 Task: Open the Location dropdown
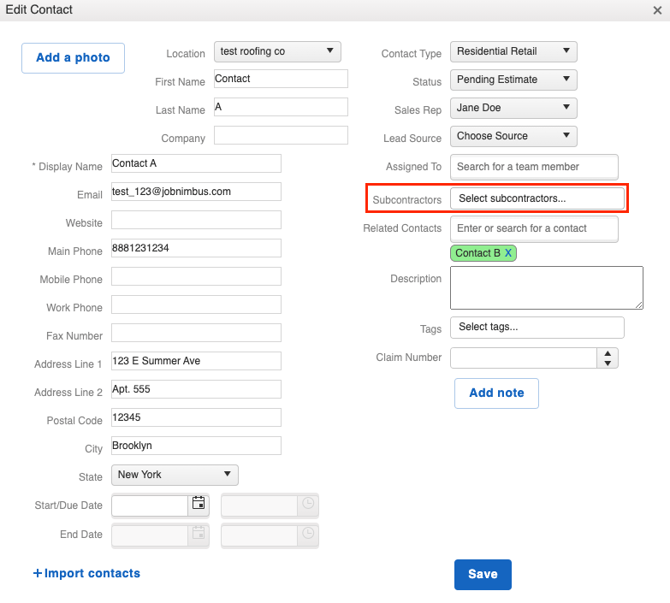tap(277, 52)
